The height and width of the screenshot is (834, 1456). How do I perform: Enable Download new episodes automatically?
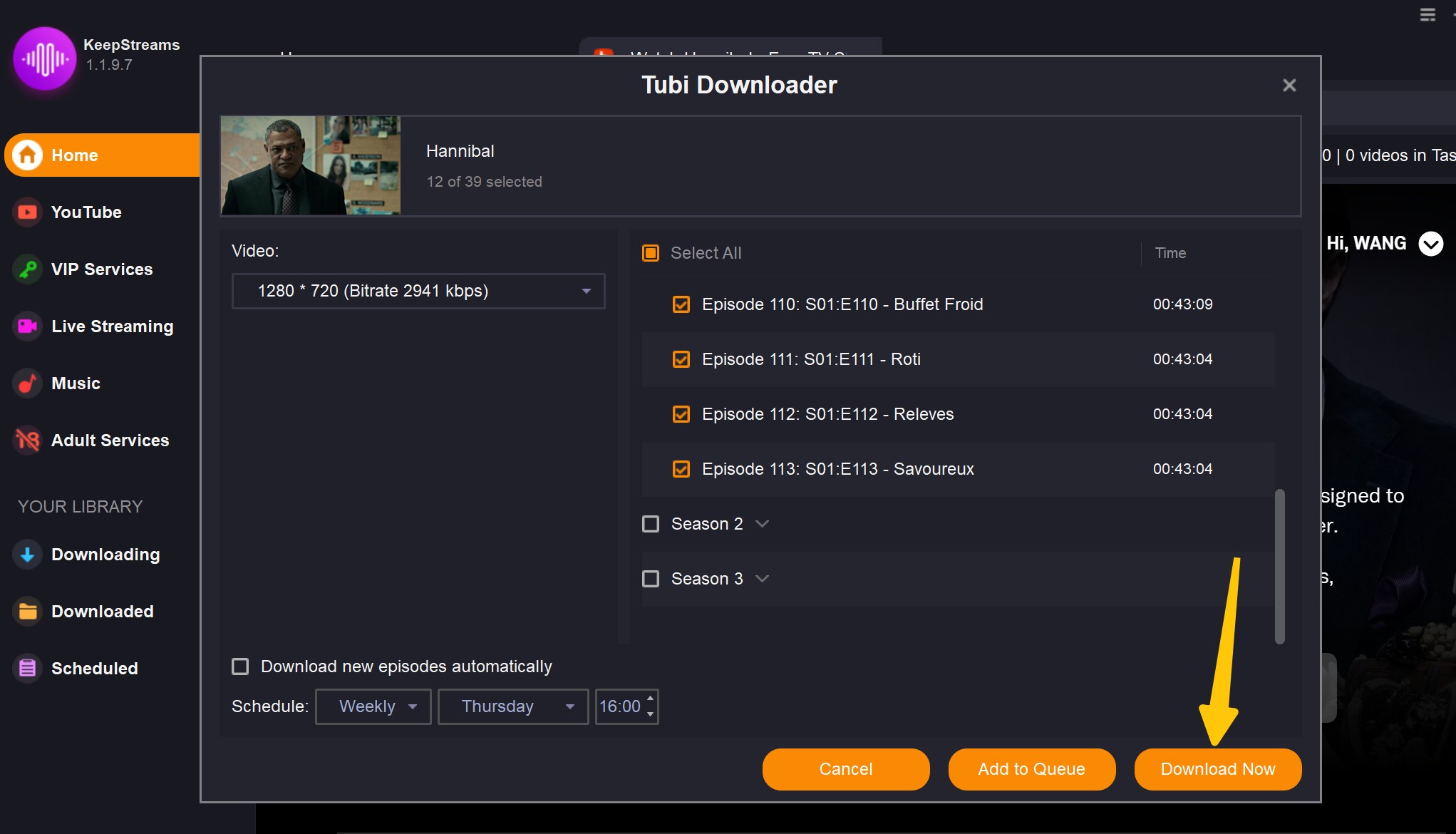[240, 666]
